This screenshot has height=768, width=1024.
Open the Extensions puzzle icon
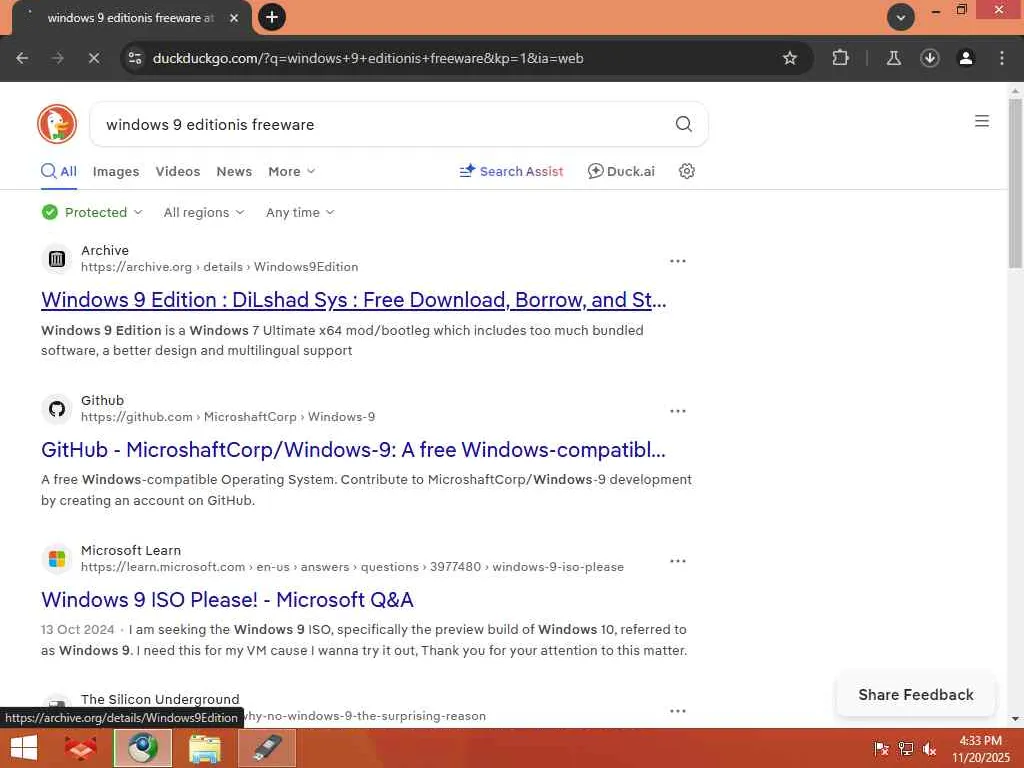coord(840,58)
